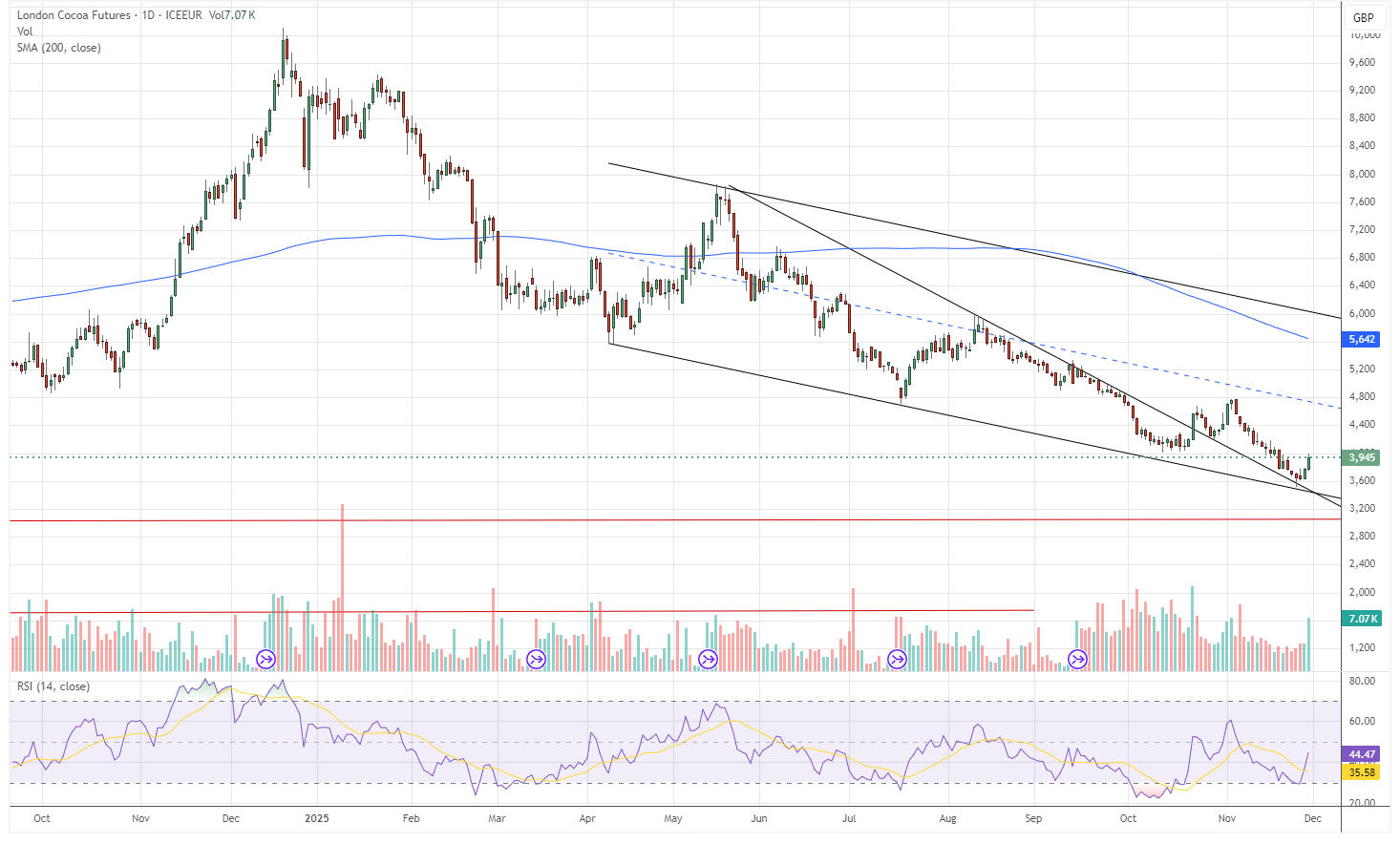Click the yellow 35.58 RSI MA label
This screenshot has width=1400, height=844.
click(x=1362, y=772)
